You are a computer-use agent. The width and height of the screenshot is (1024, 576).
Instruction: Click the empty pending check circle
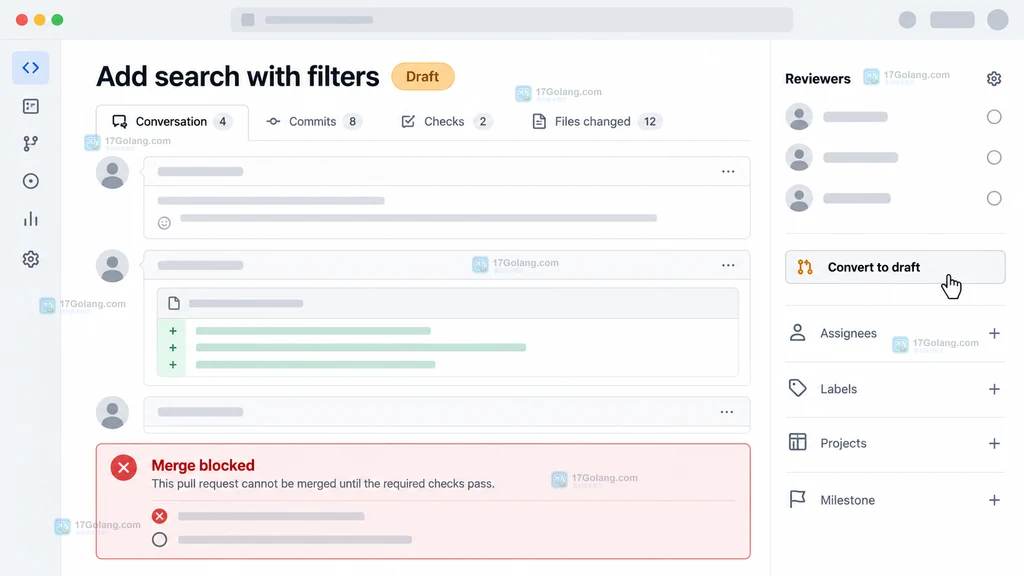(x=159, y=539)
